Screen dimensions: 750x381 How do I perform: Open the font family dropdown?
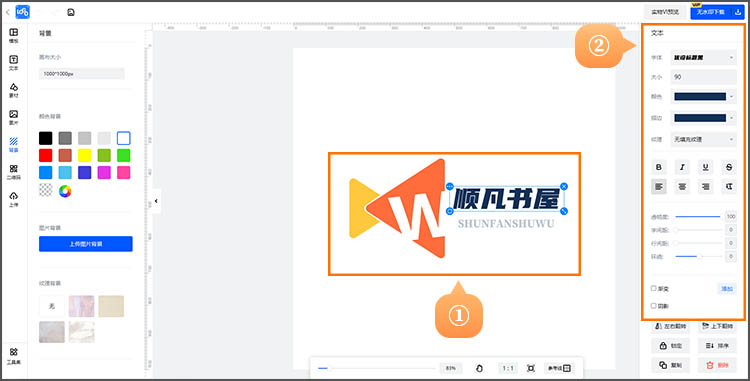703,57
